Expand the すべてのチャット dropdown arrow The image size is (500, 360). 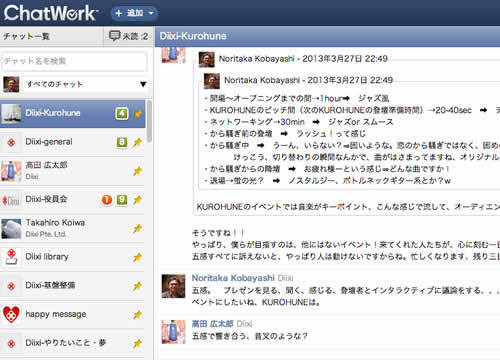tap(143, 84)
